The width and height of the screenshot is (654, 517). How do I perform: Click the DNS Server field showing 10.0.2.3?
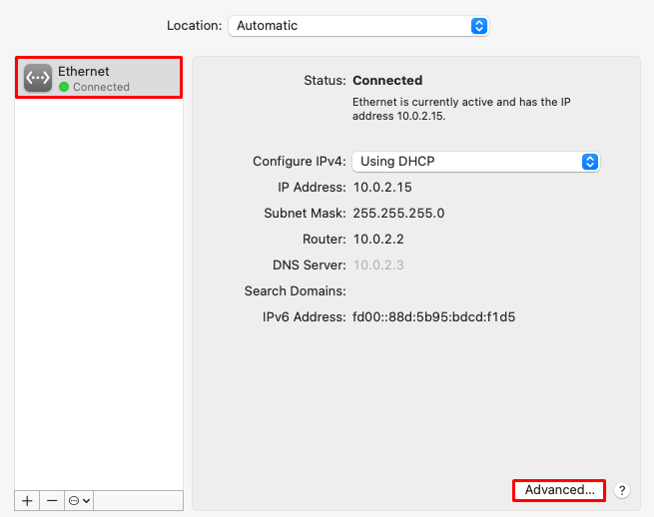[x=378, y=265]
